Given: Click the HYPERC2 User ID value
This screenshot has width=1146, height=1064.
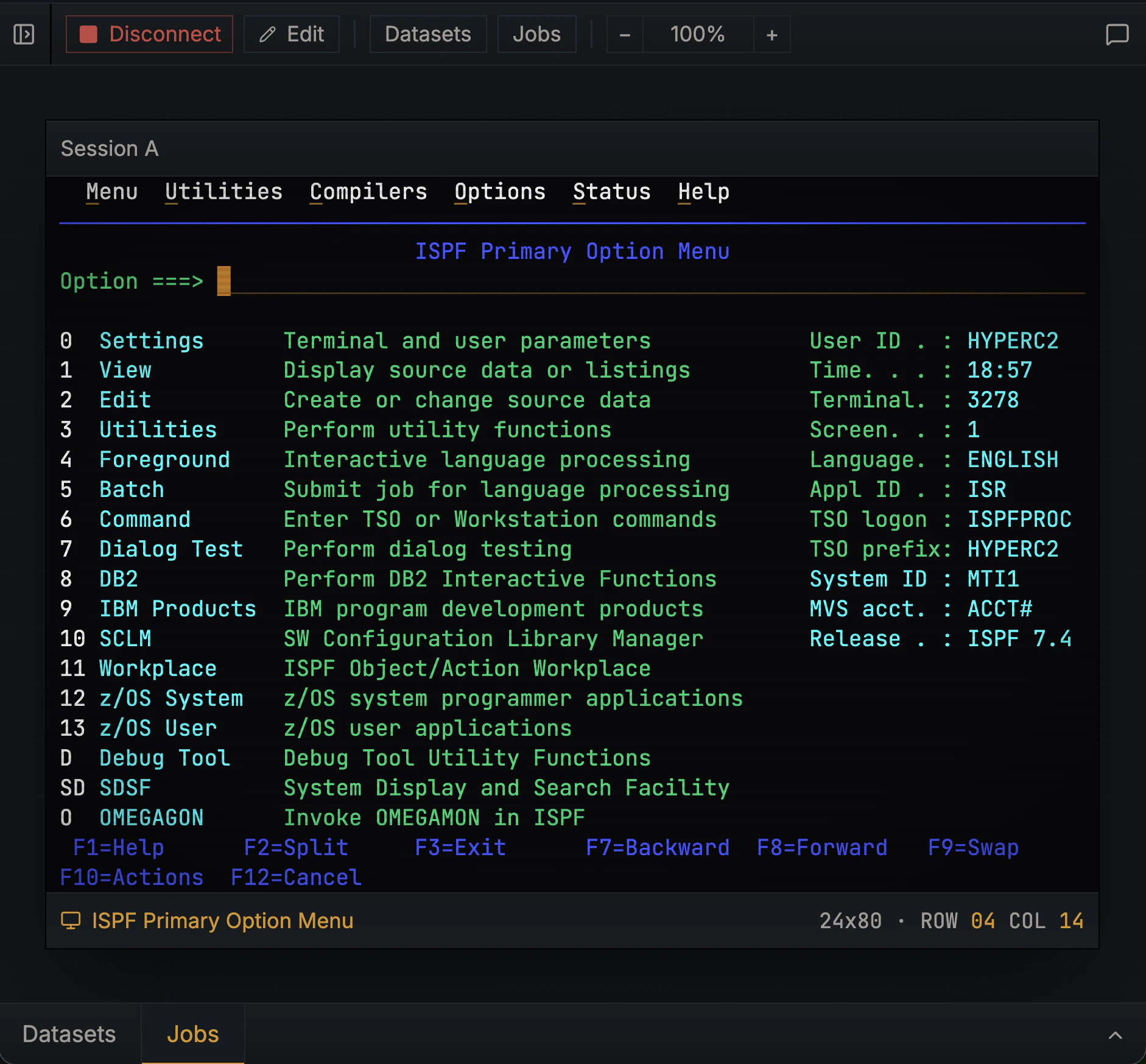Looking at the screenshot, I should [x=1013, y=340].
